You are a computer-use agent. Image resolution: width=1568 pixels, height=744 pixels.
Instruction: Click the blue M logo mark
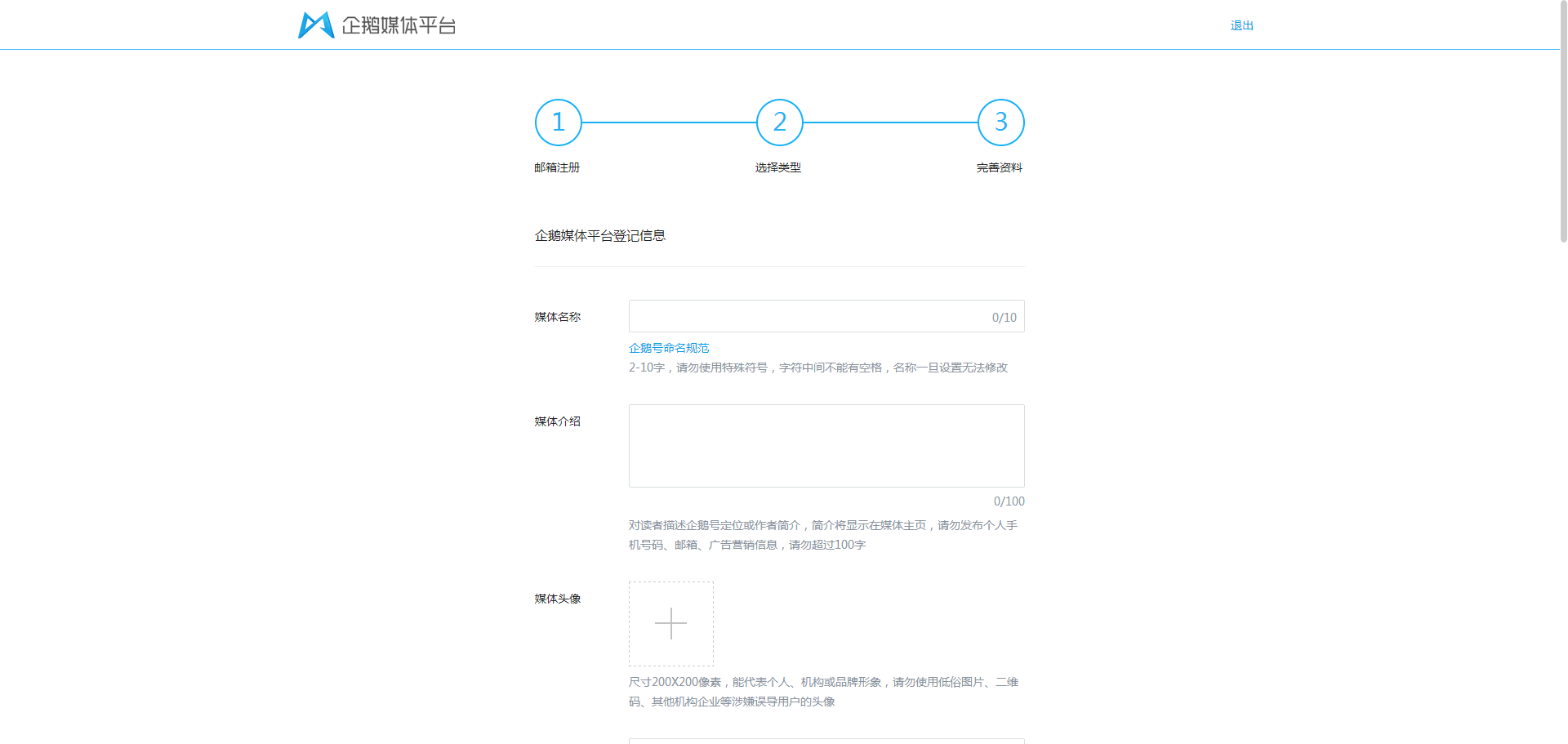click(315, 25)
